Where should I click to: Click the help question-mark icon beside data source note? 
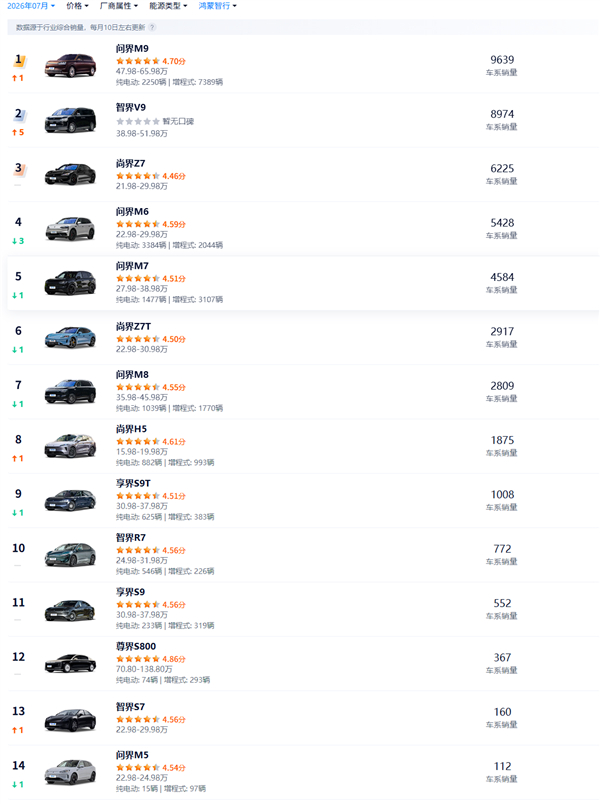[x=152, y=27]
